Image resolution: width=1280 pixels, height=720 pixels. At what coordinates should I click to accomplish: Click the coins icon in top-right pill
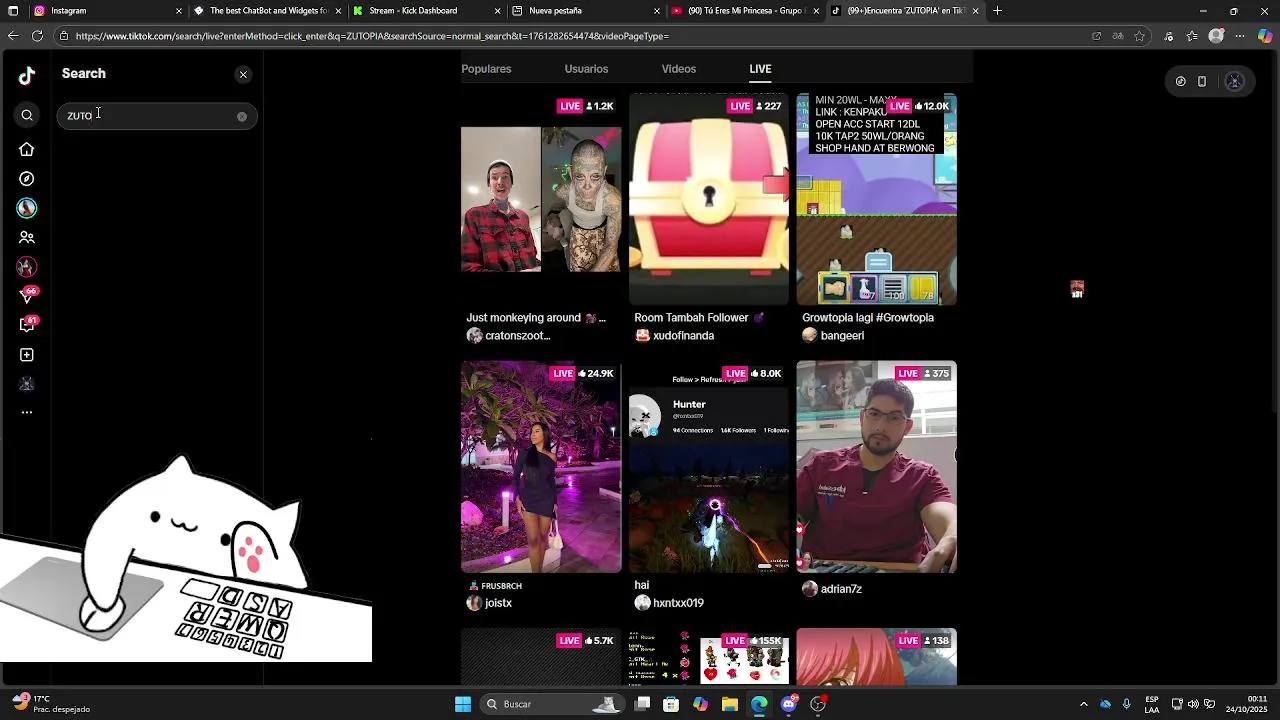click(x=1181, y=82)
